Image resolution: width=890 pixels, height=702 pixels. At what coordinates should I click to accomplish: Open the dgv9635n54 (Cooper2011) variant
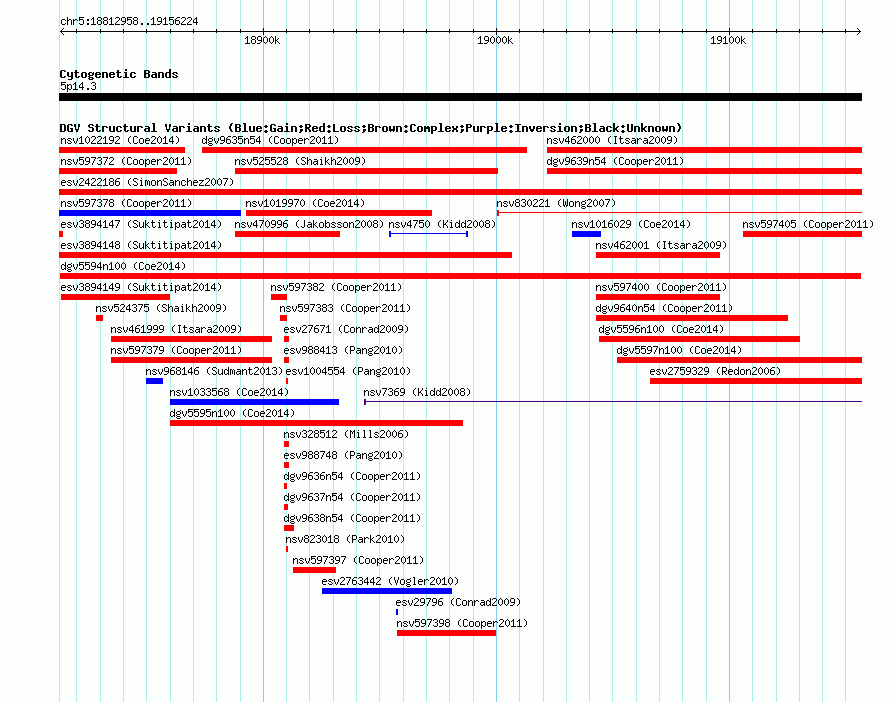[270, 140]
